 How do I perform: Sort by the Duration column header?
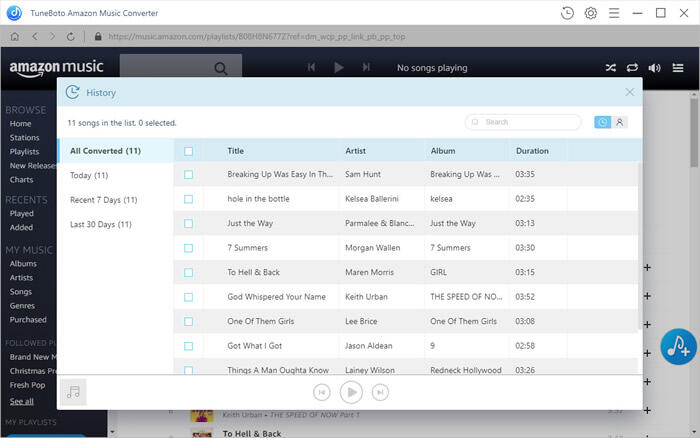[x=532, y=151]
